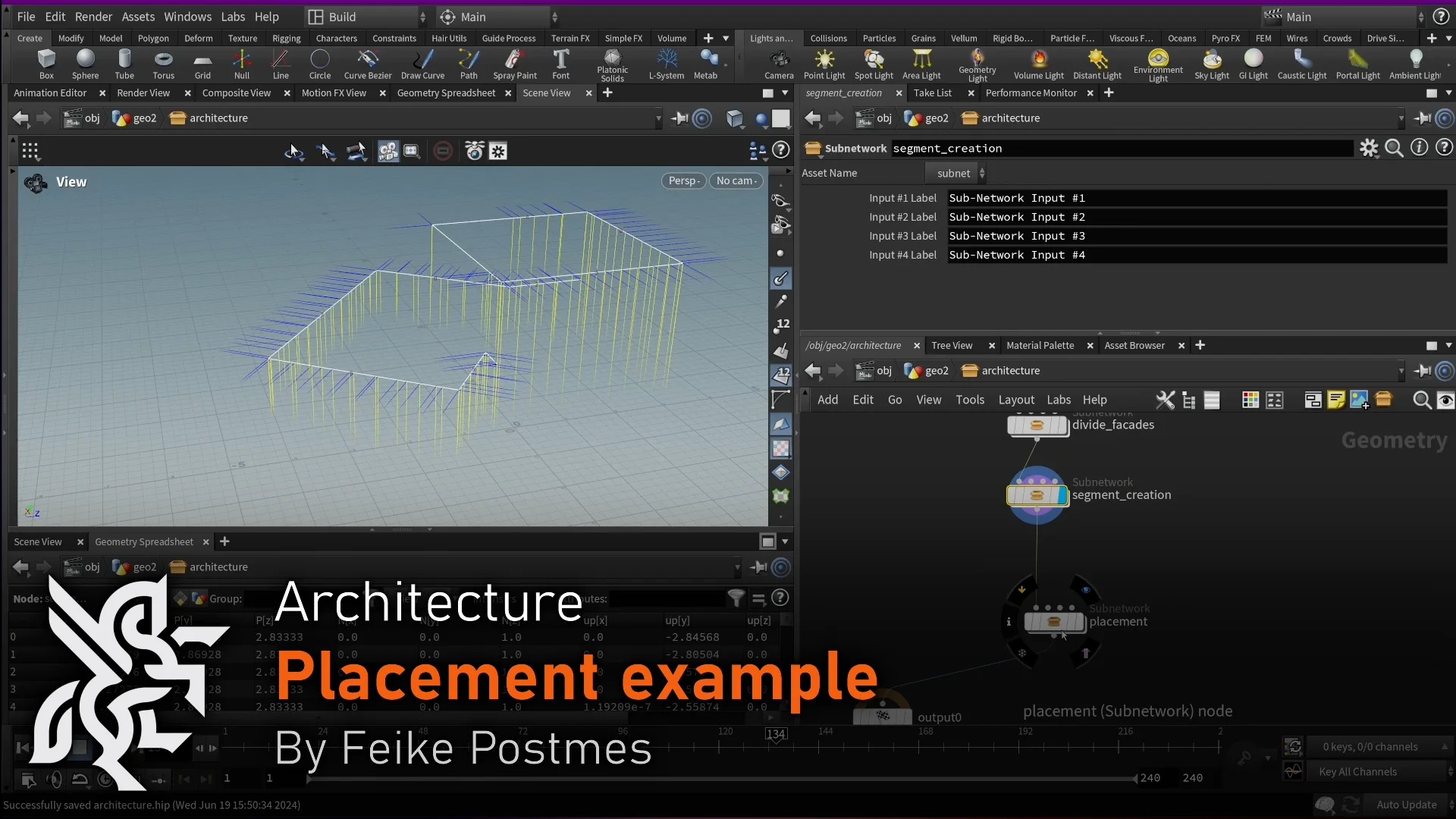Open network editor sticky note tool

tap(1336, 400)
